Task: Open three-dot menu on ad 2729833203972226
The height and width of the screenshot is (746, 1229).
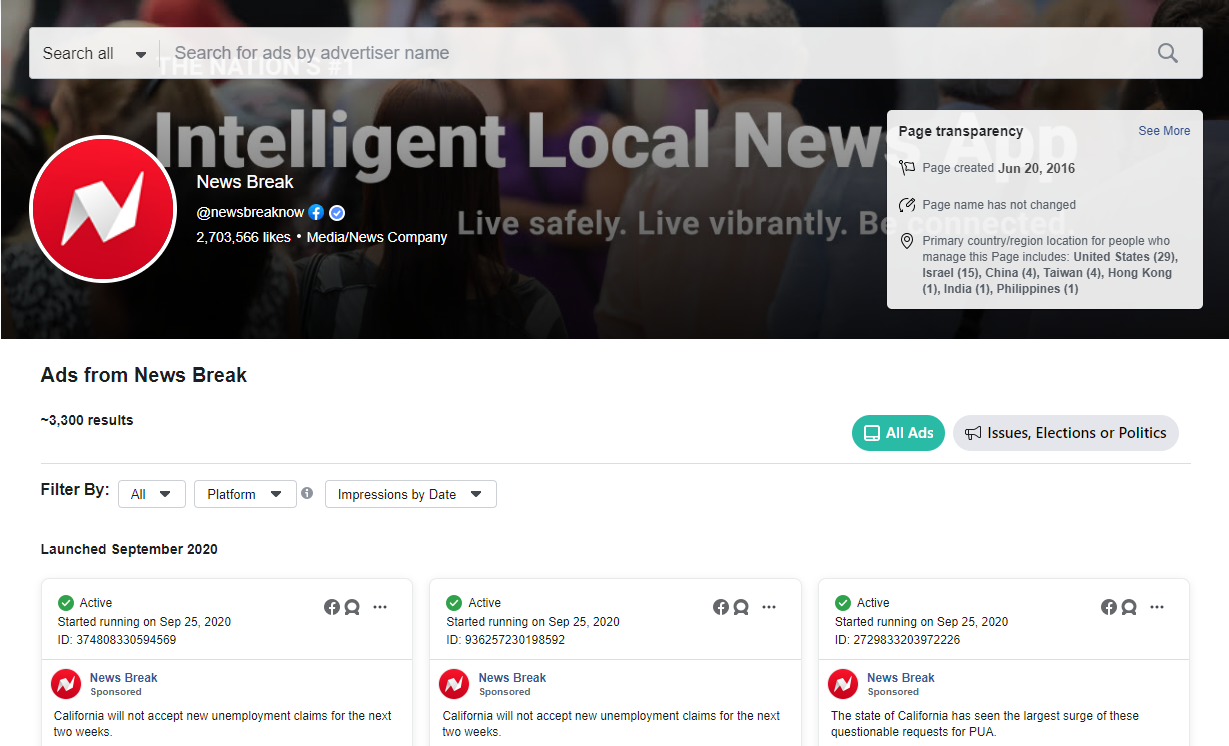Action: [1157, 607]
